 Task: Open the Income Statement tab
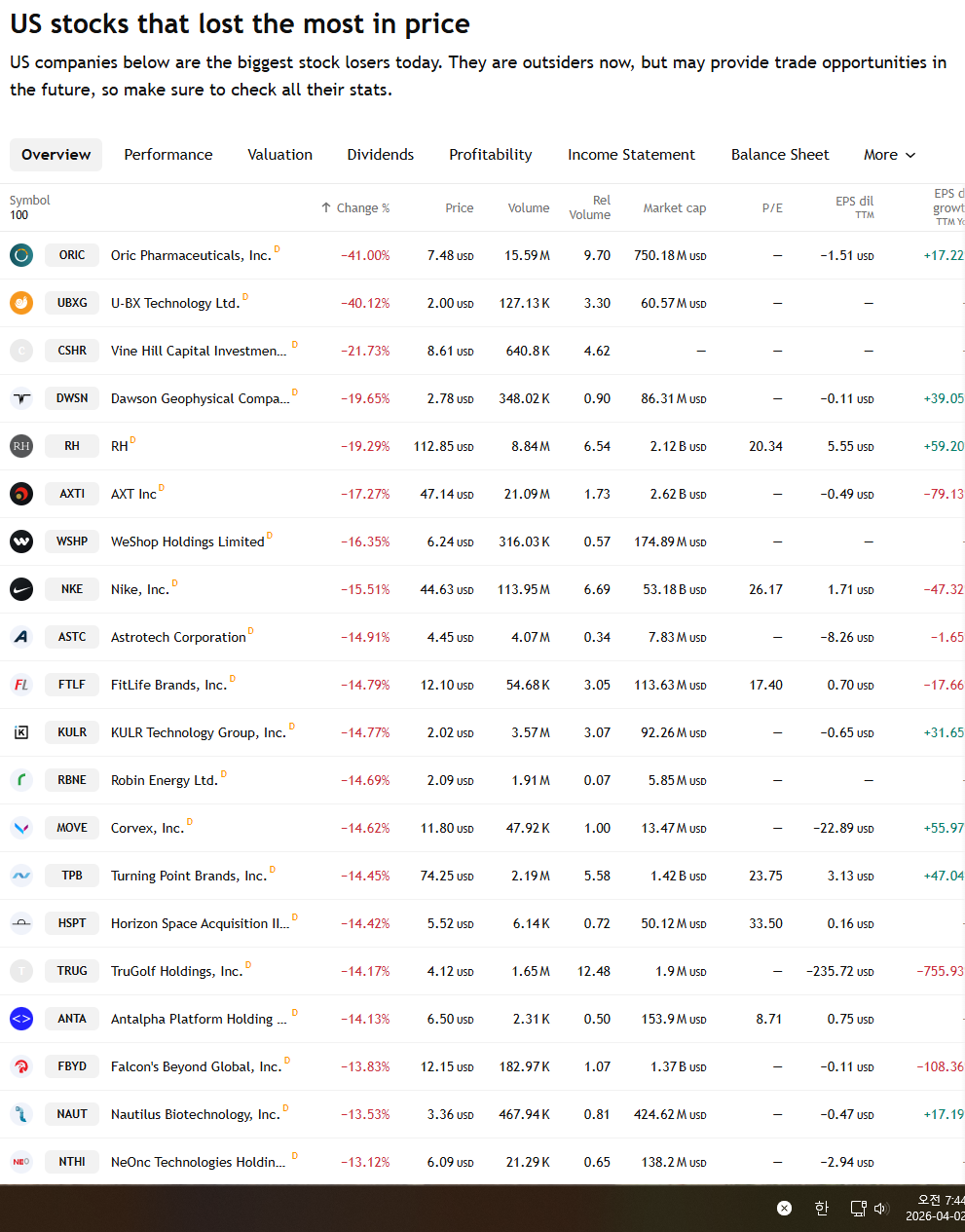[632, 155]
